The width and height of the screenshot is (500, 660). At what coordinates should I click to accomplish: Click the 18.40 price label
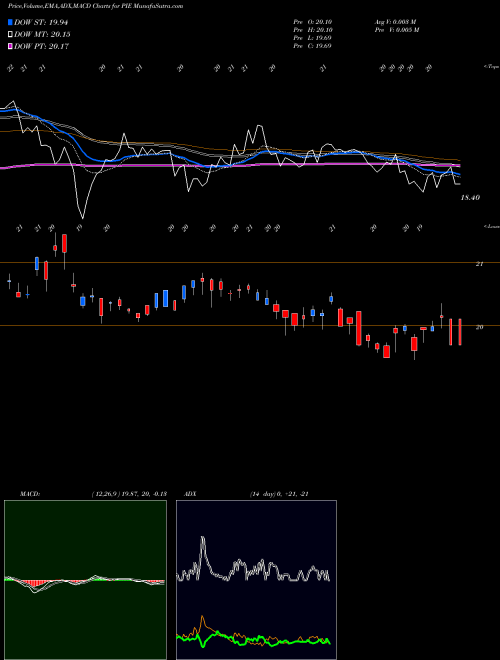(470, 197)
